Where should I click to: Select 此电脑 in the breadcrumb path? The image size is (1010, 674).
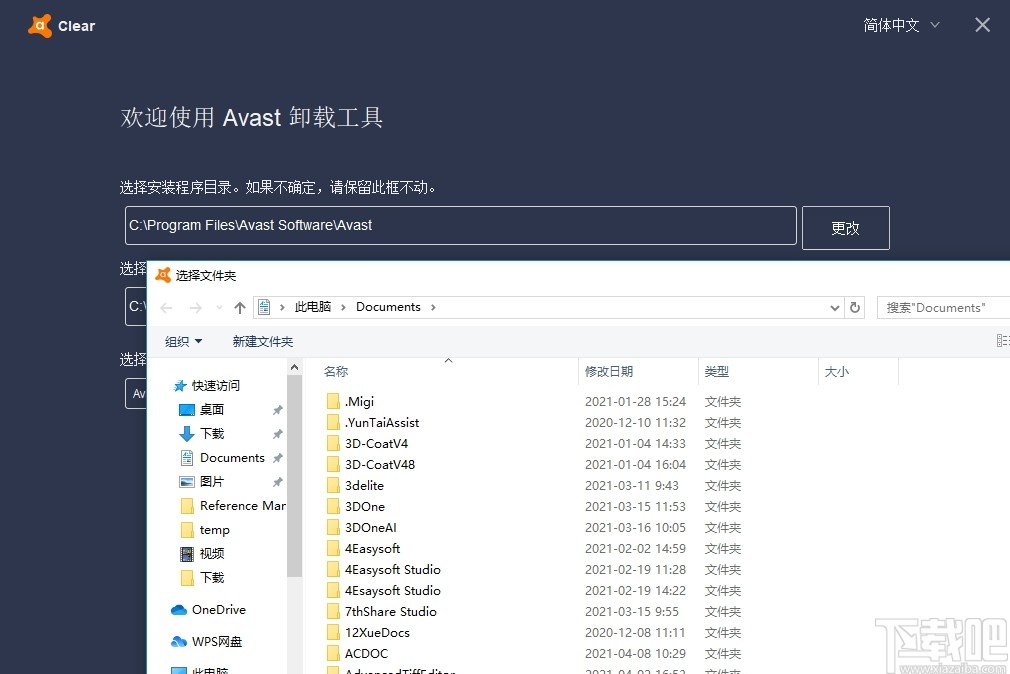coord(314,307)
